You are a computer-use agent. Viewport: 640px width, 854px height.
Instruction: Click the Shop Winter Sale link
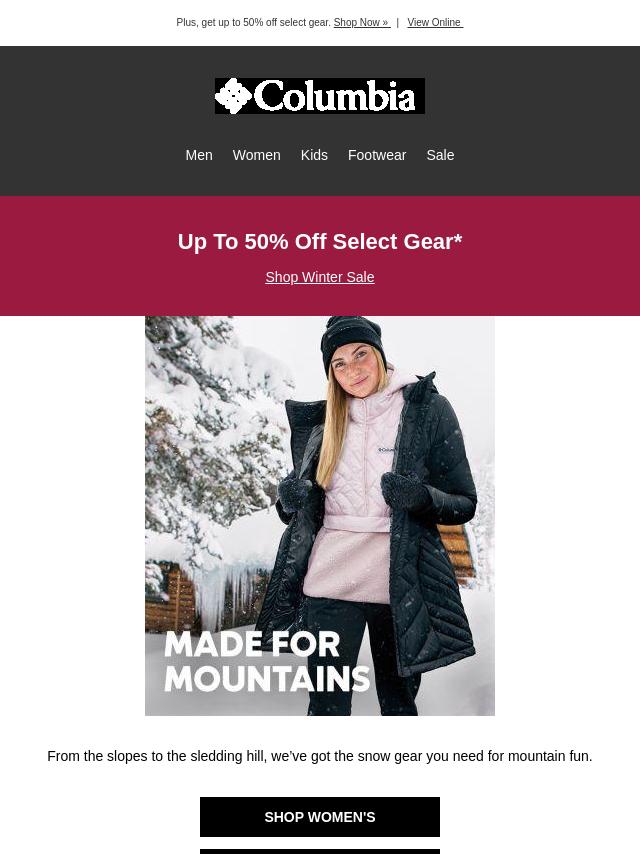click(320, 277)
